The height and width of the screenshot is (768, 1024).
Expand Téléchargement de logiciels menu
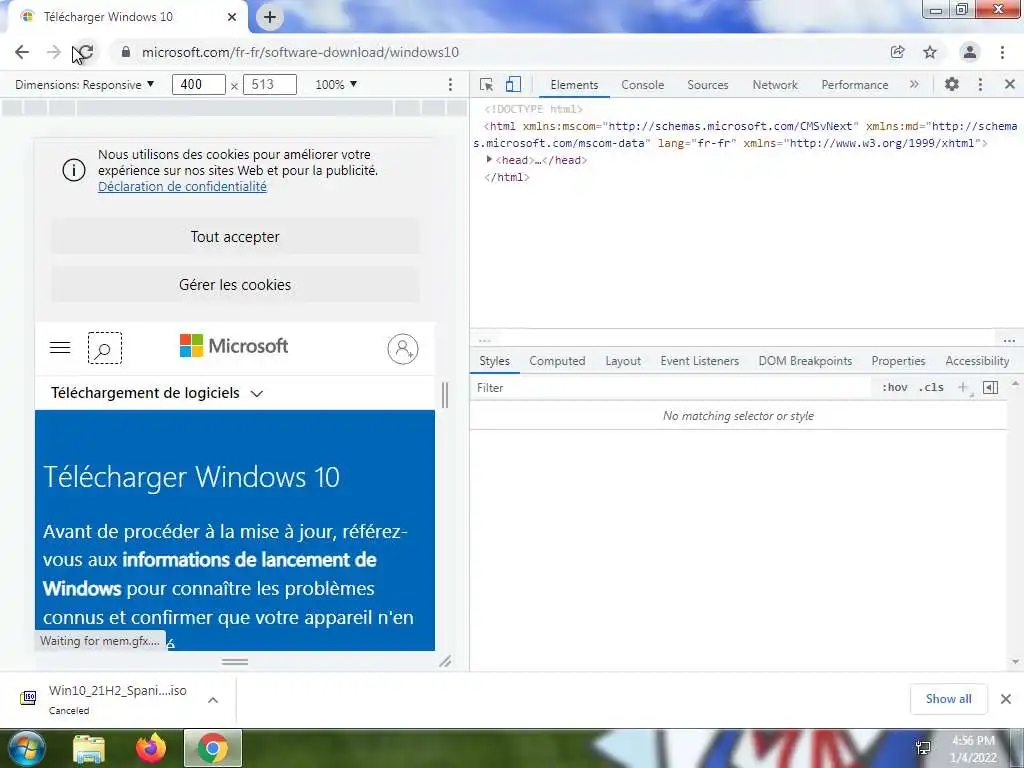(x=157, y=393)
